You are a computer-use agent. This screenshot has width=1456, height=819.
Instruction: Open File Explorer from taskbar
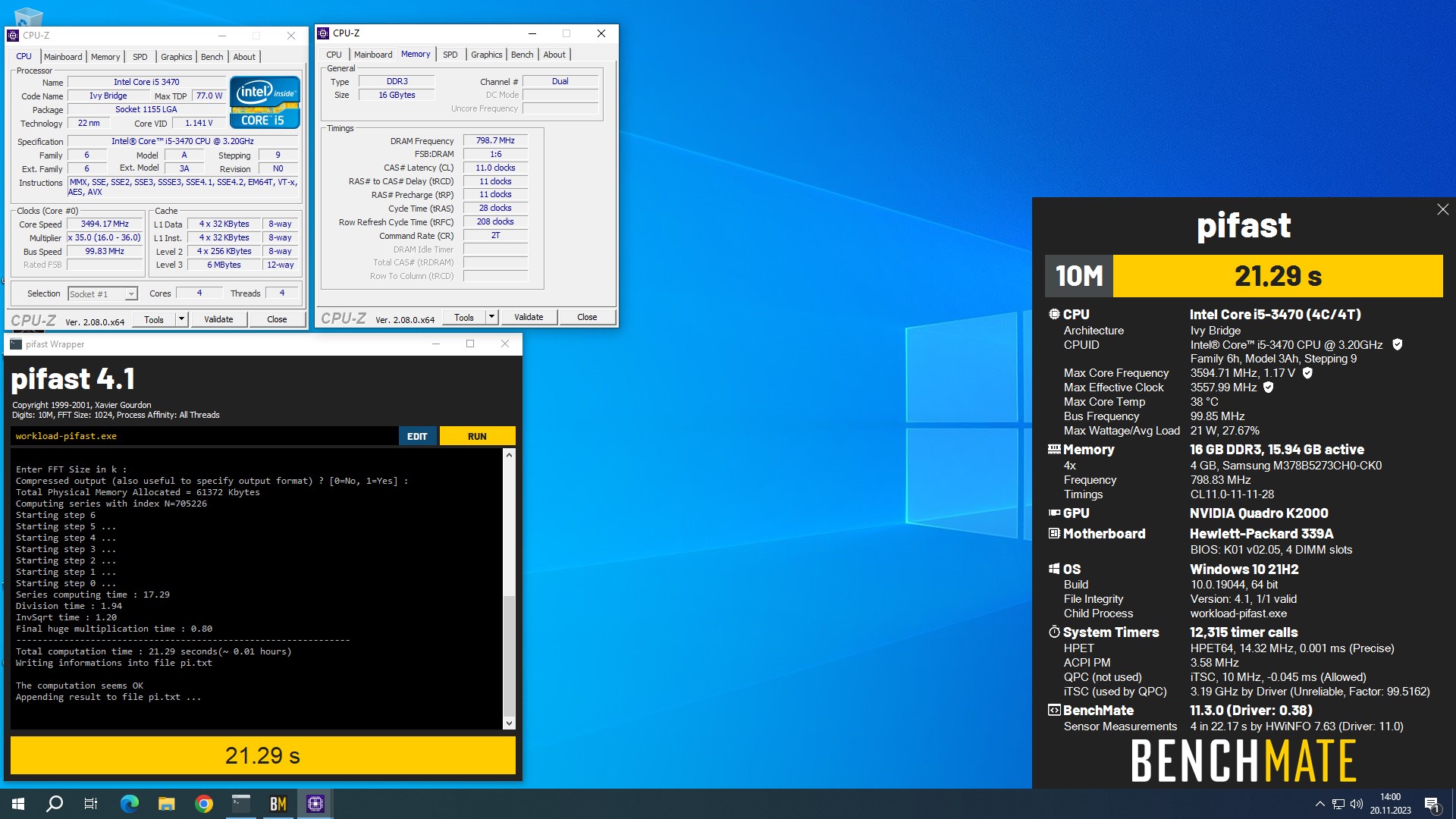(x=167, y=804)
